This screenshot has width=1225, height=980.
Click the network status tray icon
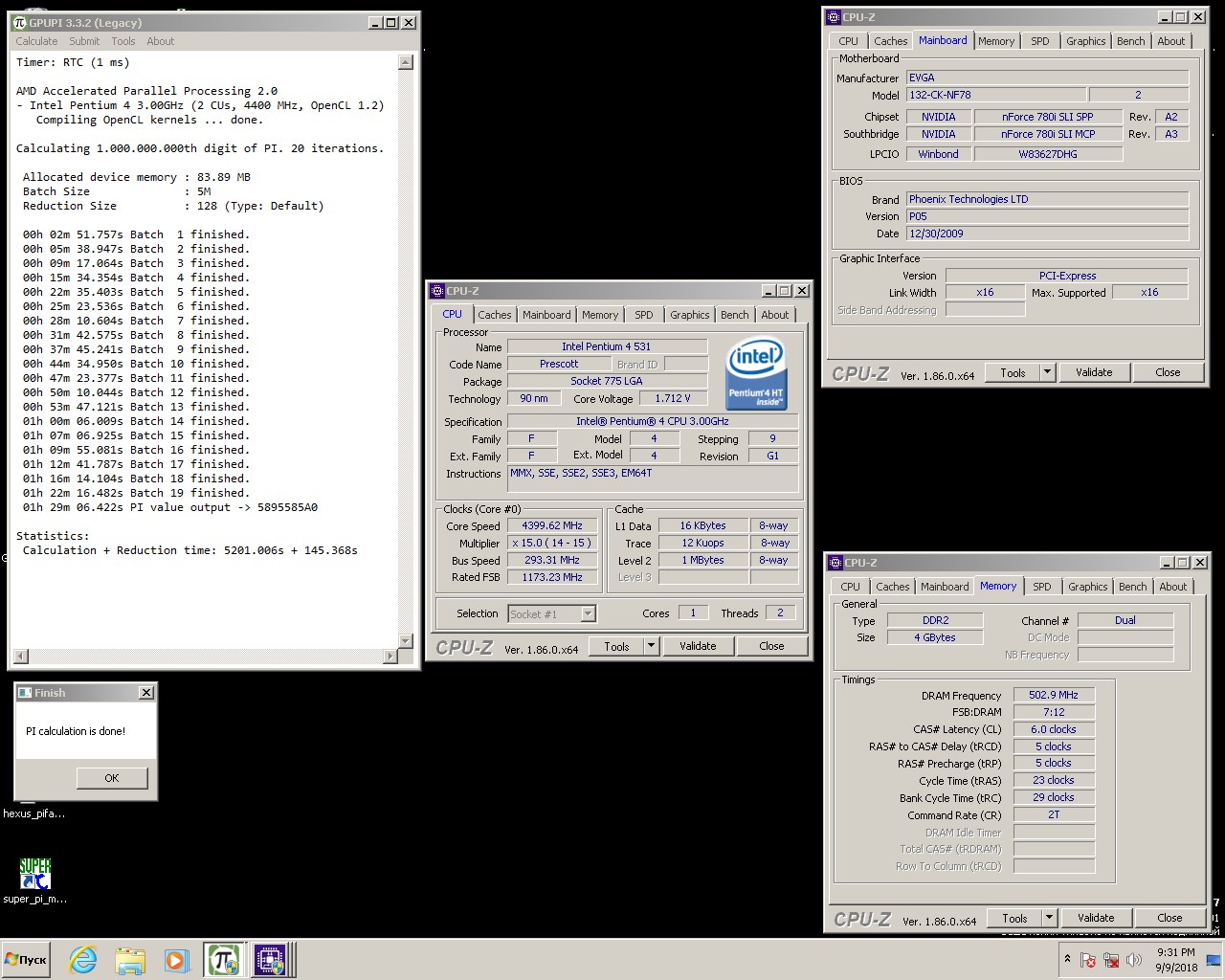(x=1111, y=960)
